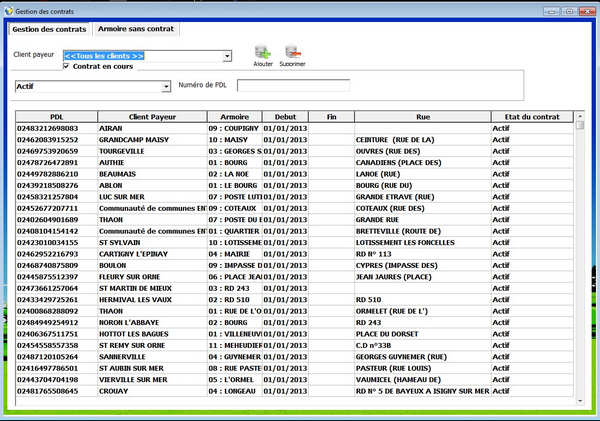Click the 05 : L'ORMEL armoire cell

235,380
